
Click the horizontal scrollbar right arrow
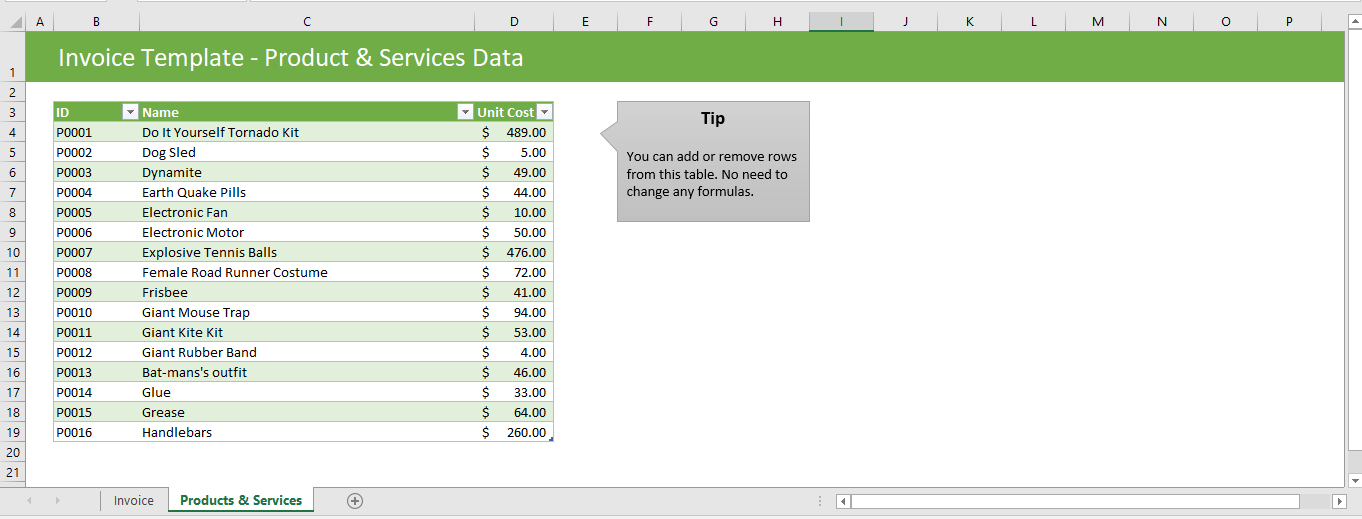point(1339,501)
